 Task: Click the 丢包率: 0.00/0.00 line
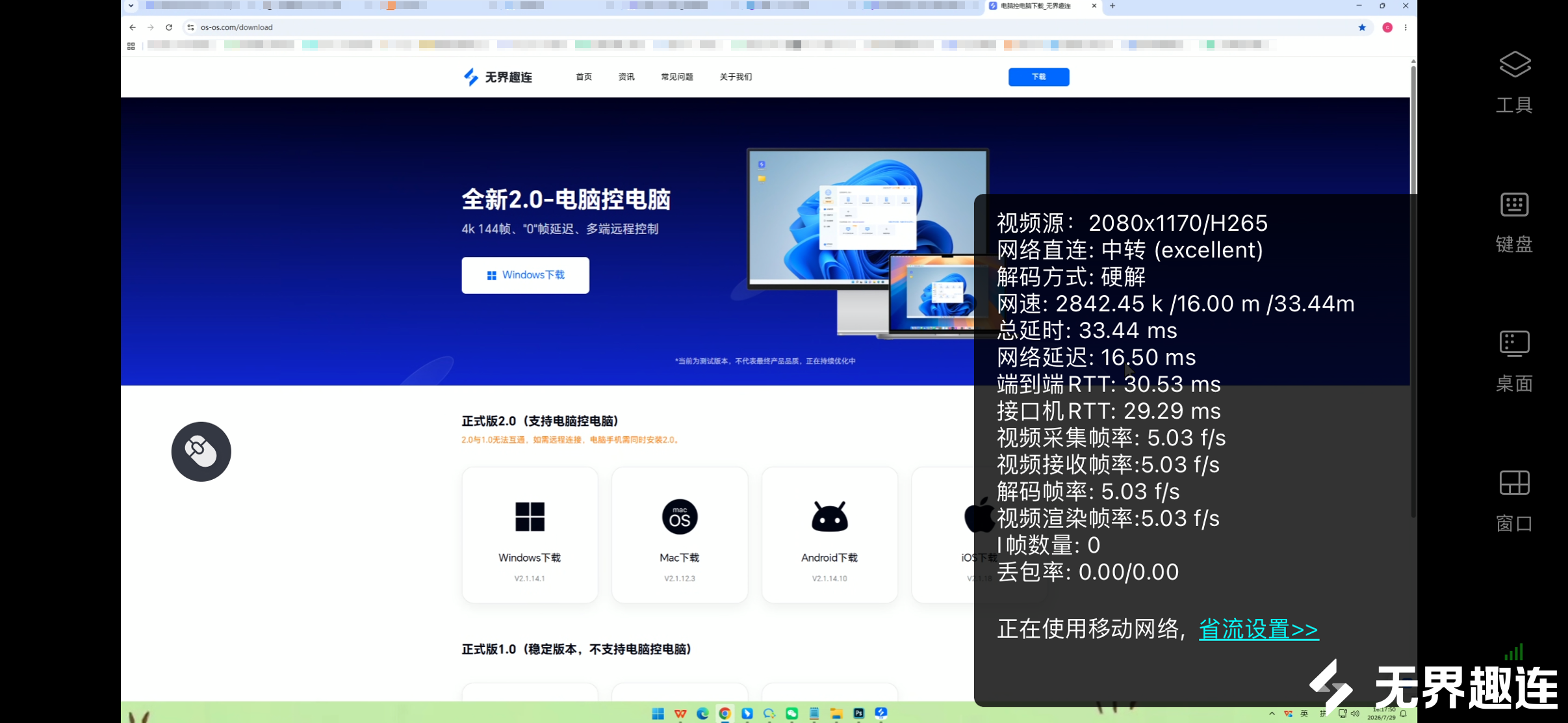(1088, 572)
